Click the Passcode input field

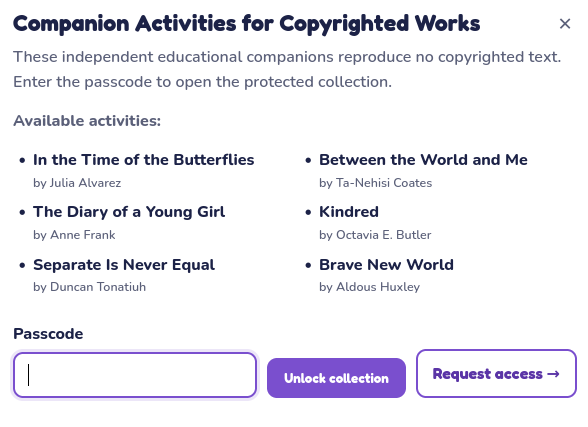(x=135, y=375)
